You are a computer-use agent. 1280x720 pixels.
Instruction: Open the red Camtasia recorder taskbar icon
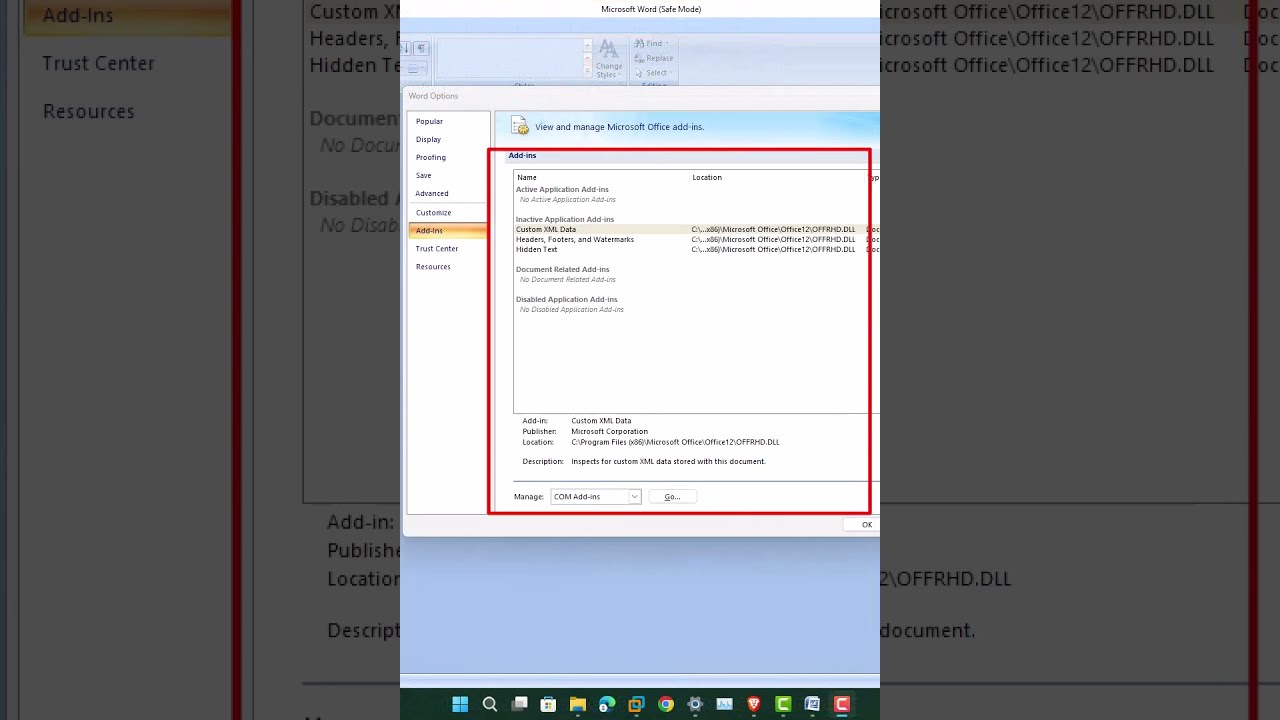[x=842, y=704]
